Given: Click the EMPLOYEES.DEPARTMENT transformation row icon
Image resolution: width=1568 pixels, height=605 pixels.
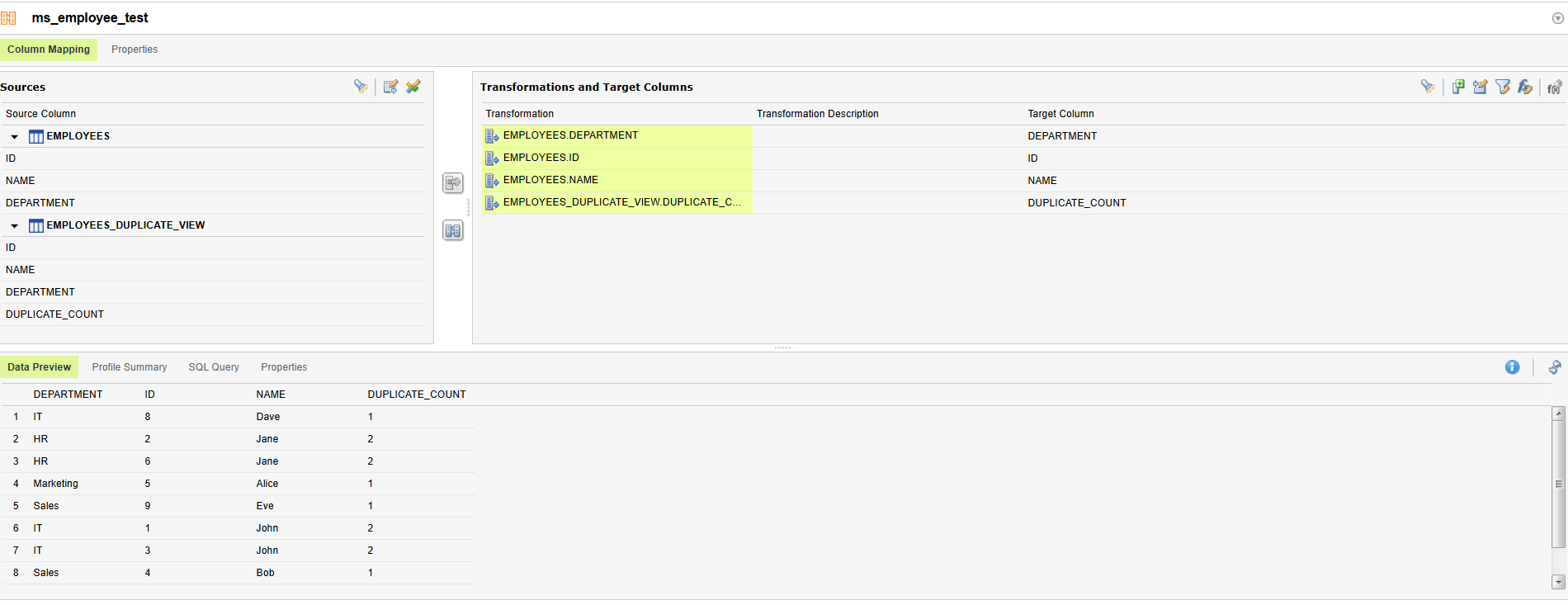Looking at the screenshot, I should (492, 136).
